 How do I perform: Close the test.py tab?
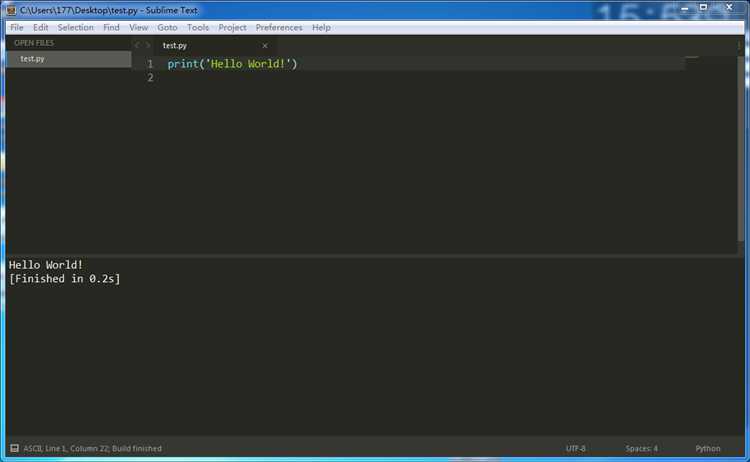[x=265, y=46]
